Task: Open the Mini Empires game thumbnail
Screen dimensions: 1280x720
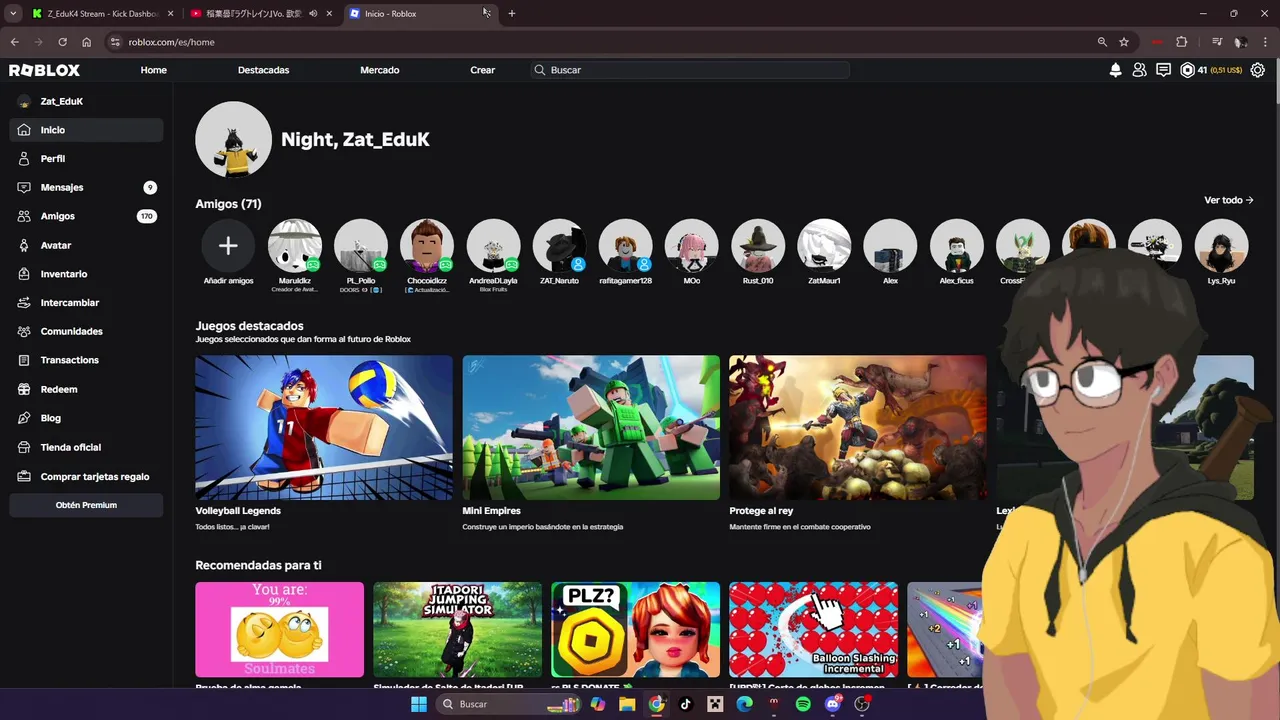Action: [591, 428]
